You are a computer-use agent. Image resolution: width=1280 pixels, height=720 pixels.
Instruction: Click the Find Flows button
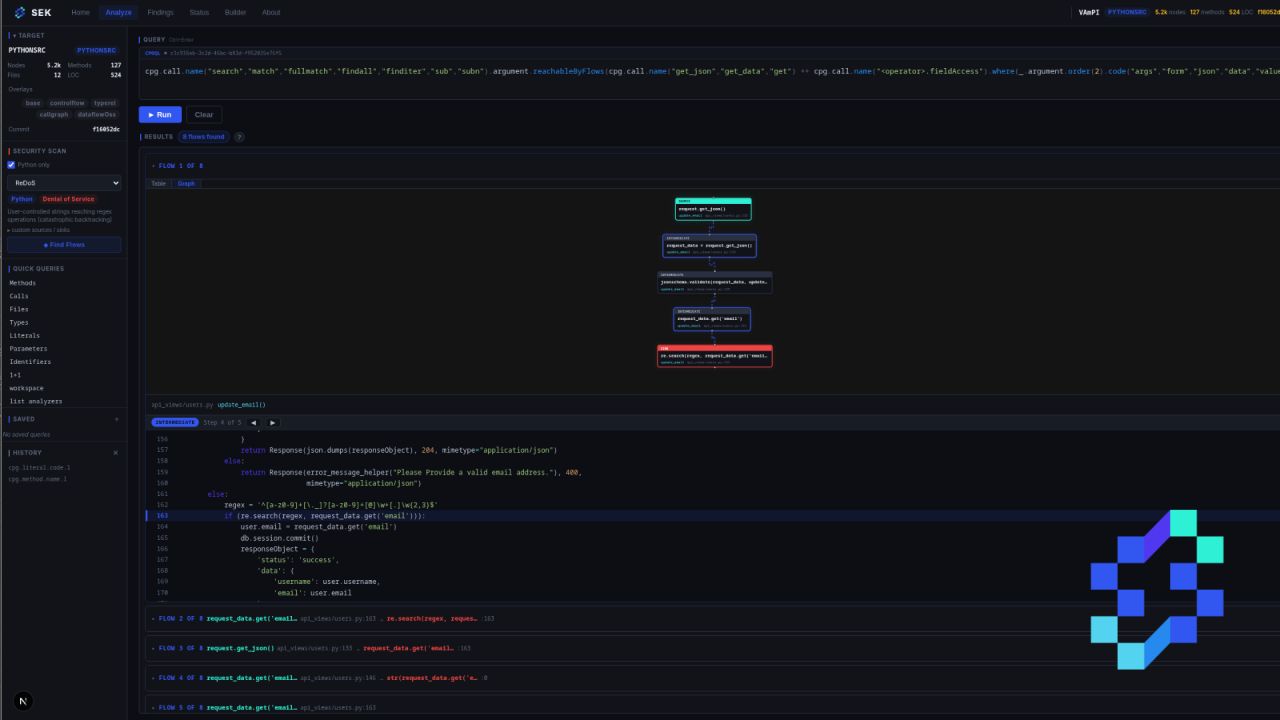[x=64, y=245]
